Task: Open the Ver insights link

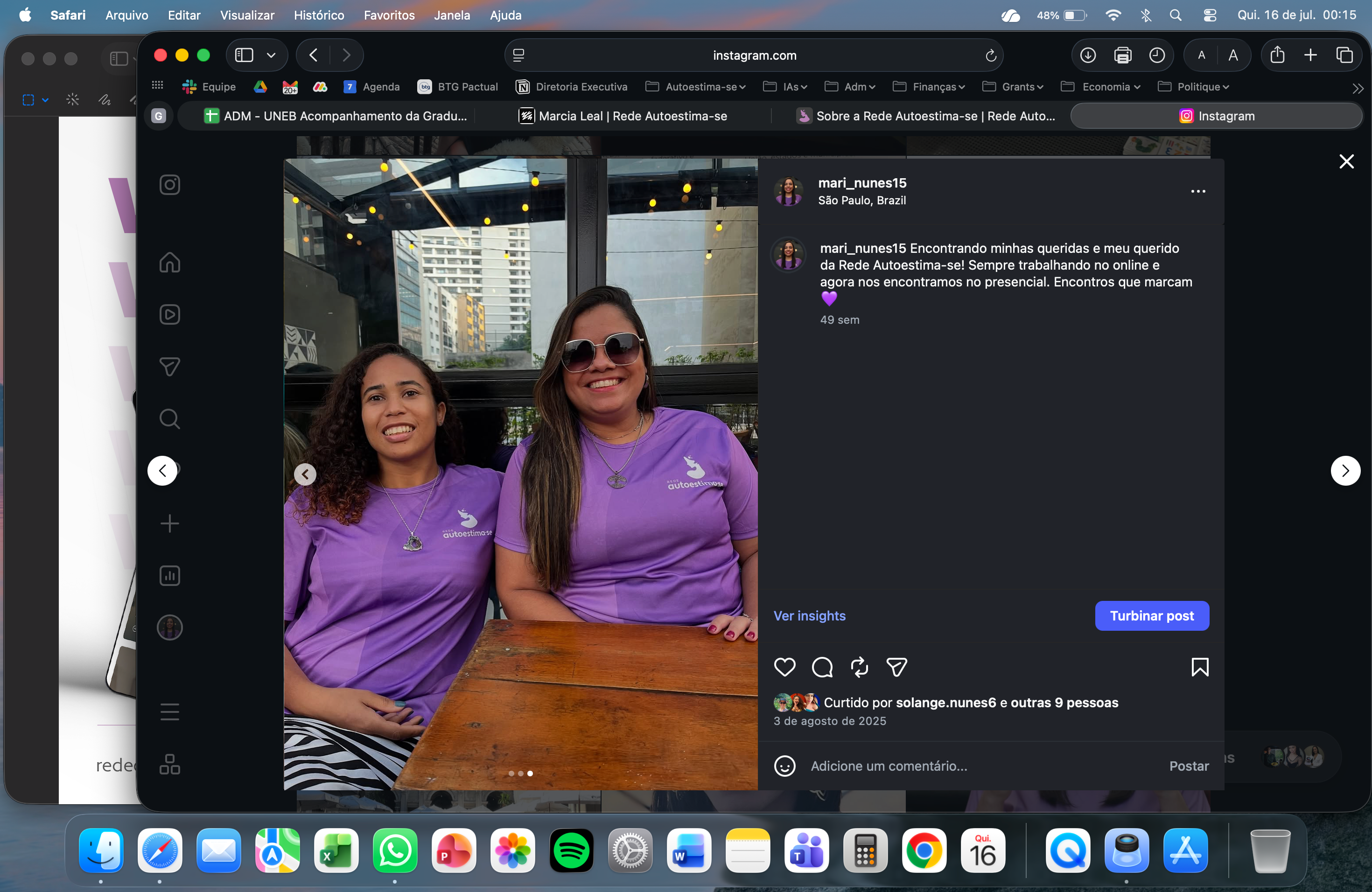Action: (x=809, y=616)
